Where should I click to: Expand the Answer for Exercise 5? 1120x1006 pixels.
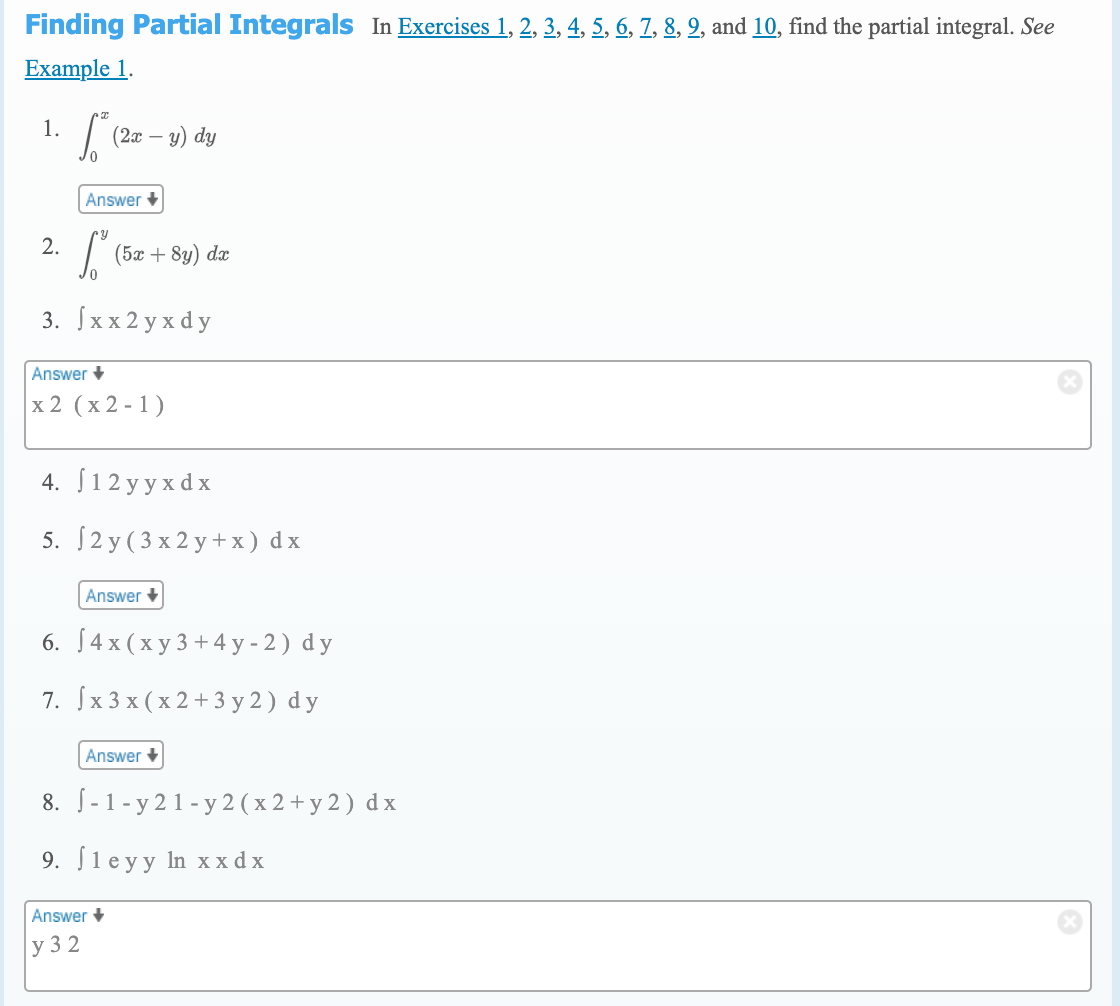[120, 595]
